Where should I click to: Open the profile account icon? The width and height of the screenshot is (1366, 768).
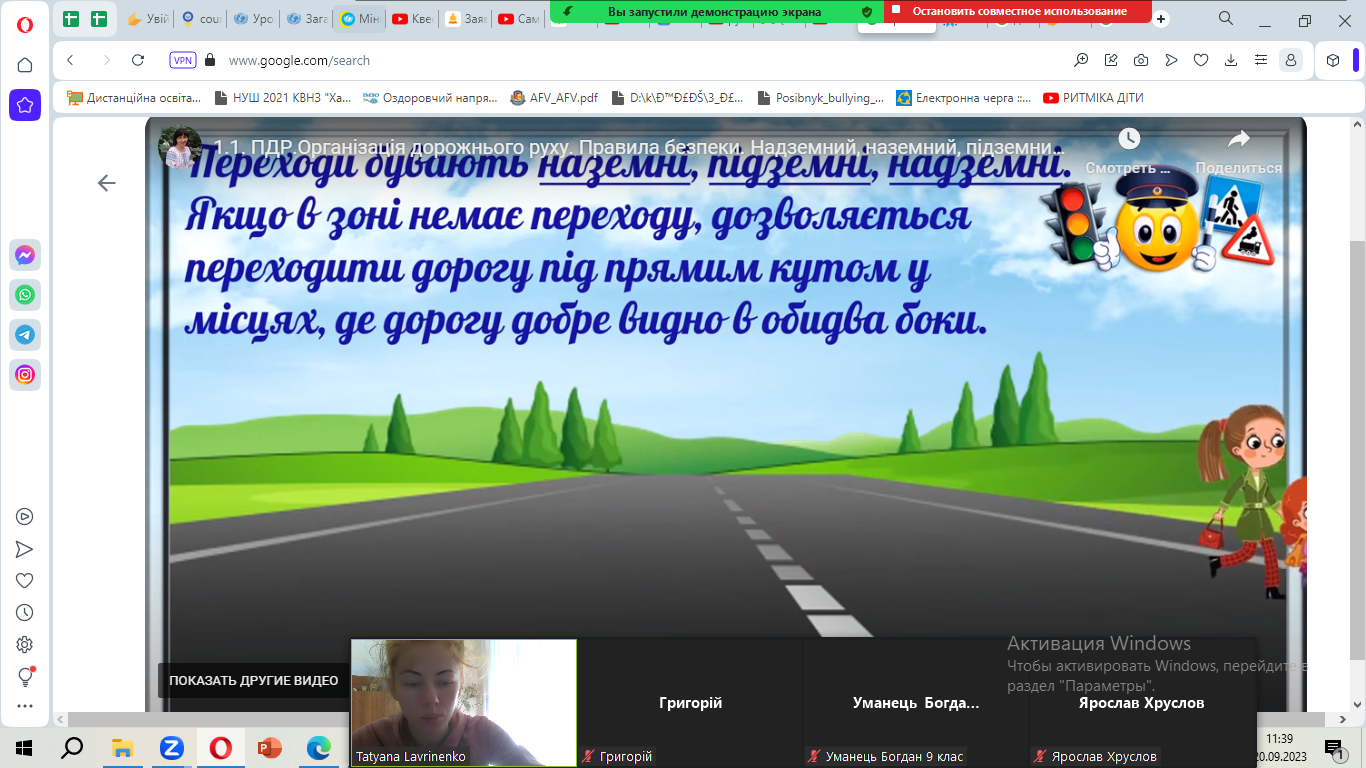(1292, 60)
